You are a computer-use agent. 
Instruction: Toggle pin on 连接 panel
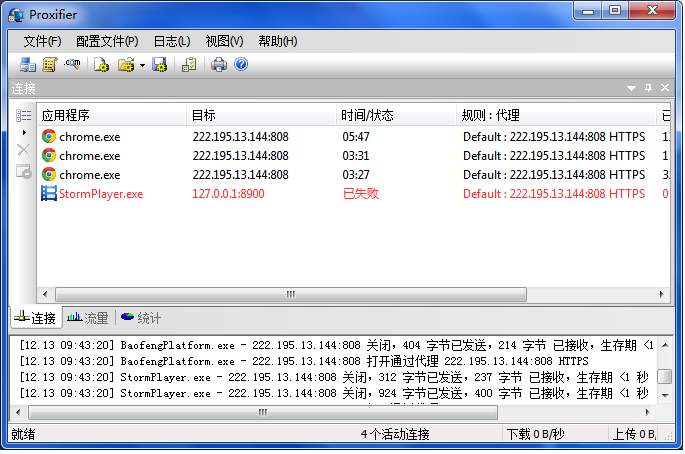648,88
